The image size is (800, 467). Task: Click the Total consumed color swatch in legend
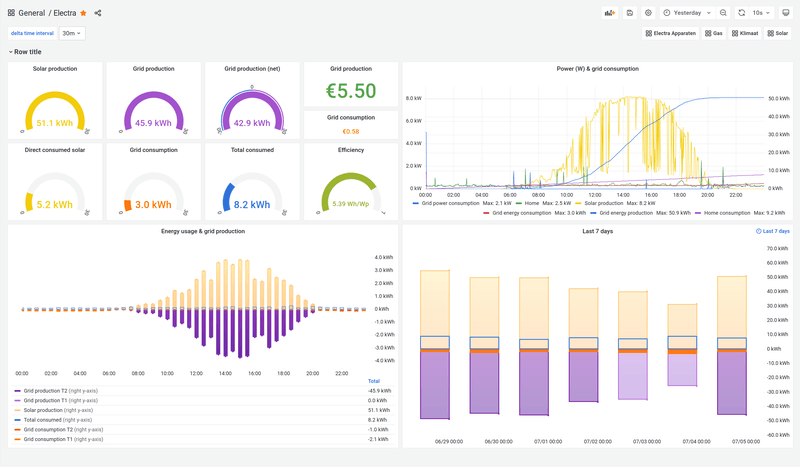[17, 420]
